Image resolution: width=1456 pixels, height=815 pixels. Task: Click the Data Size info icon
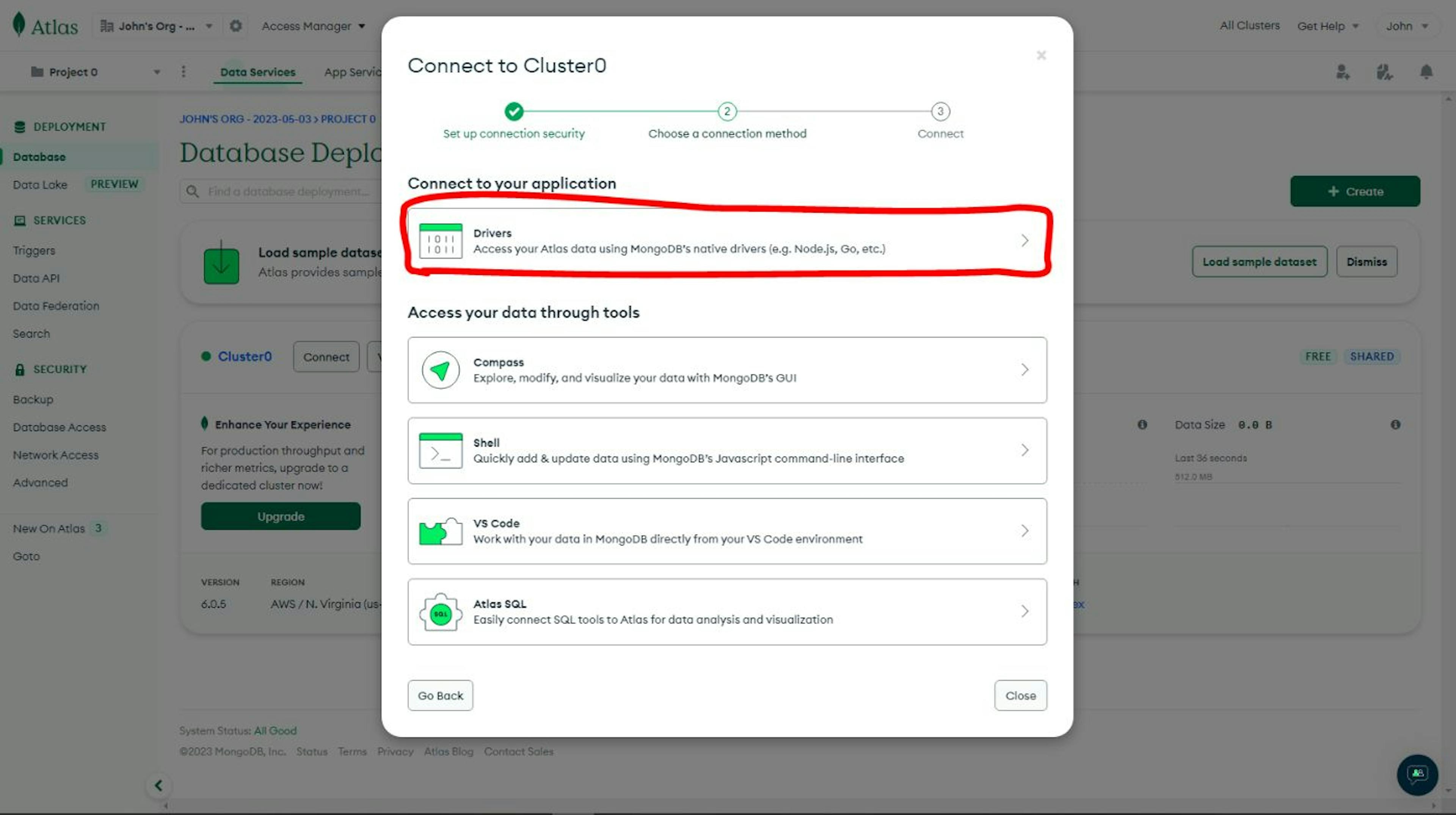coord(1395,425)
